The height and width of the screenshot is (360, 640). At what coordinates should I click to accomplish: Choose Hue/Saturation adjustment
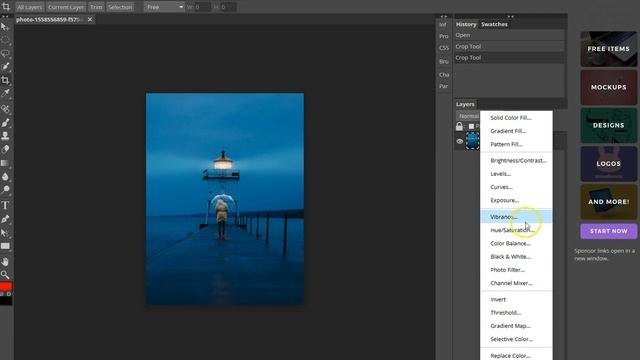tap(516, 230)
